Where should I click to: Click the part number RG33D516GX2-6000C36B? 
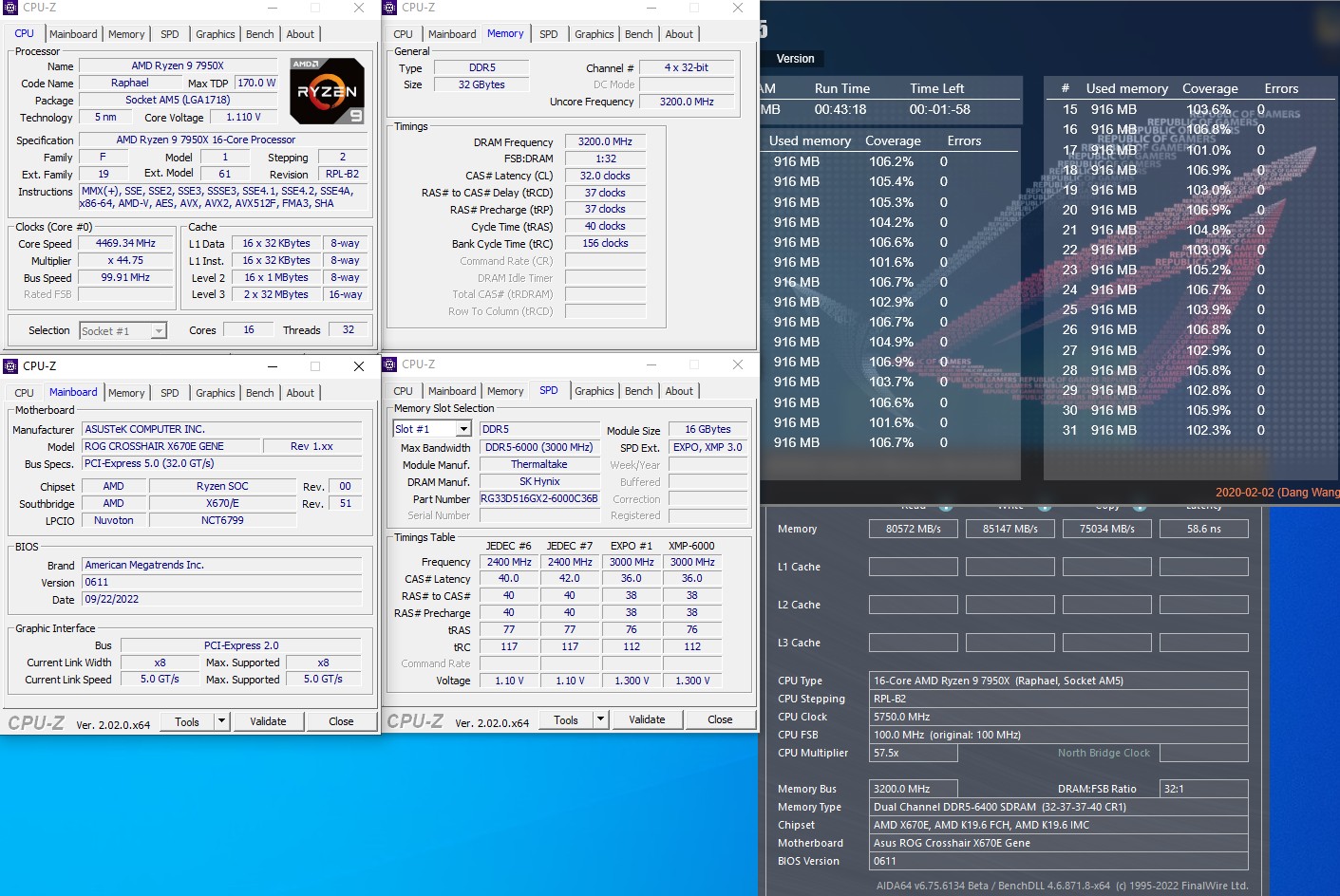[539, 499]
